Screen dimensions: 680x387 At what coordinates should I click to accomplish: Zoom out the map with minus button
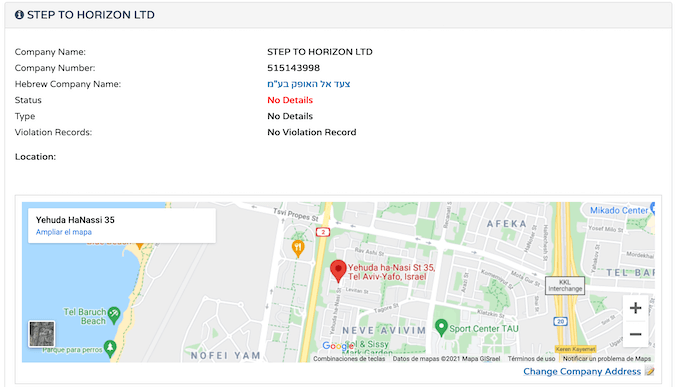[635, 334]
